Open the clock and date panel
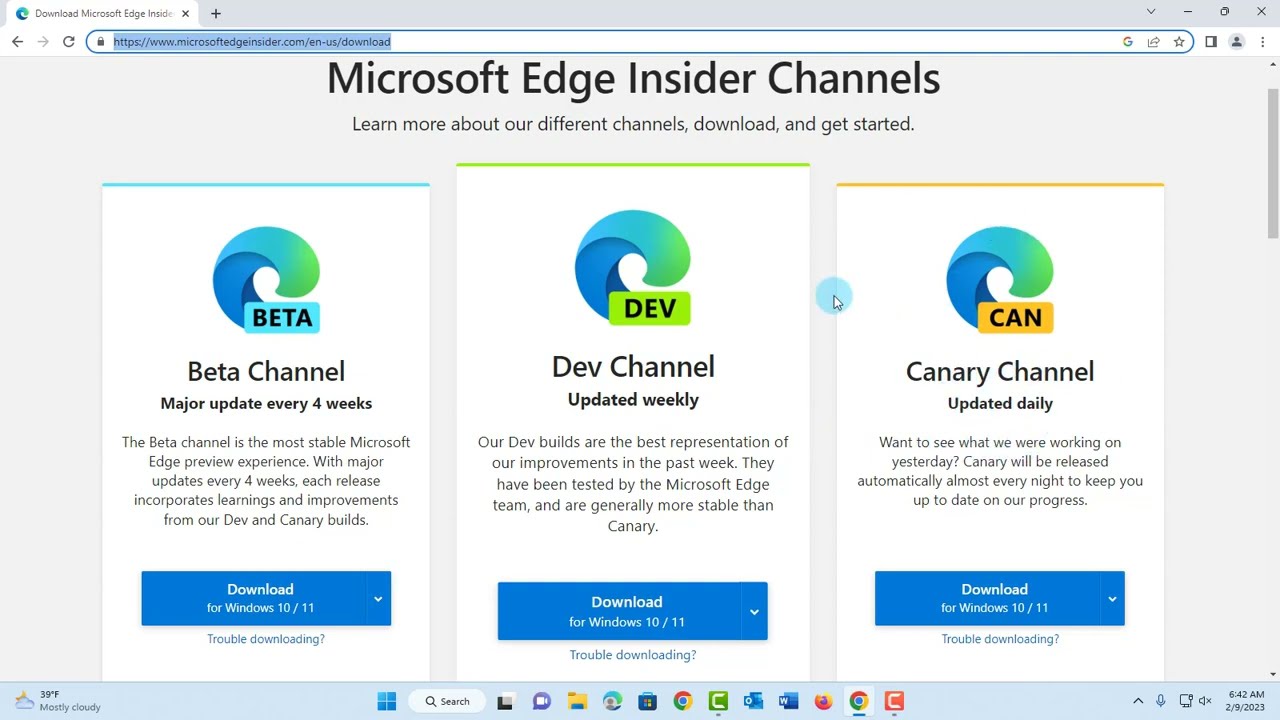 click(x=1246, y=701)
